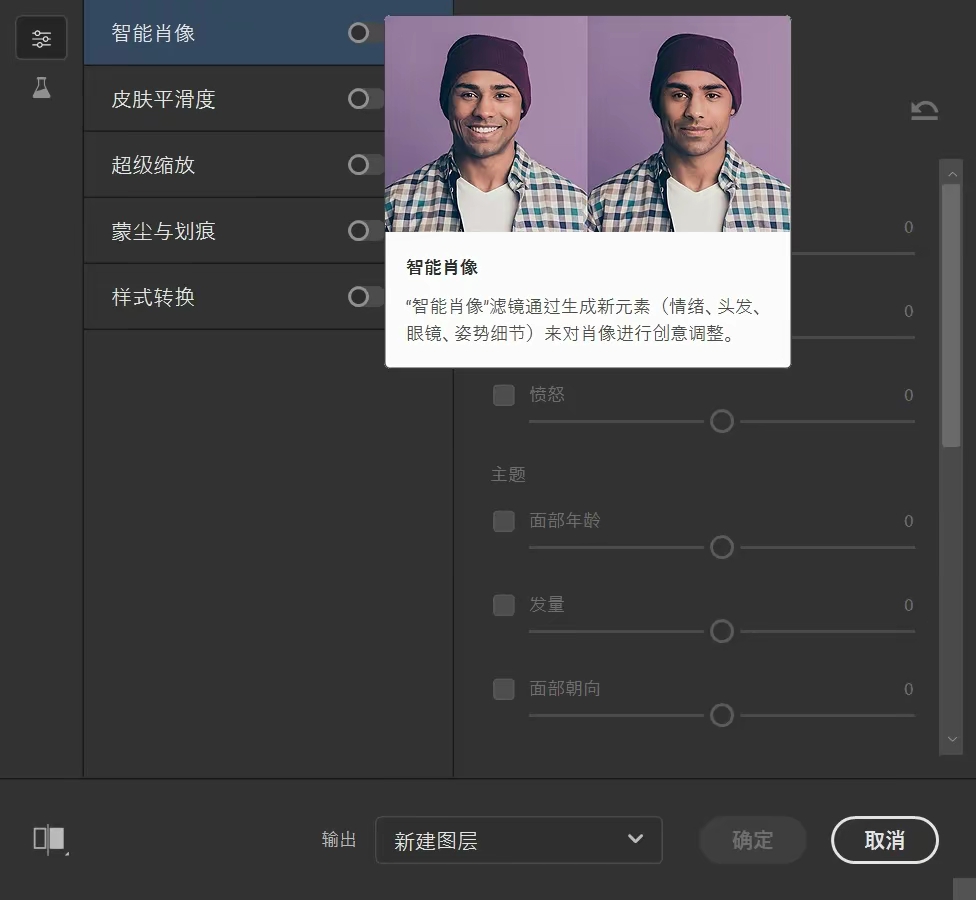Screen dimensions: 976x900
Task: Click the 确定 button
Action: (753, 840)
